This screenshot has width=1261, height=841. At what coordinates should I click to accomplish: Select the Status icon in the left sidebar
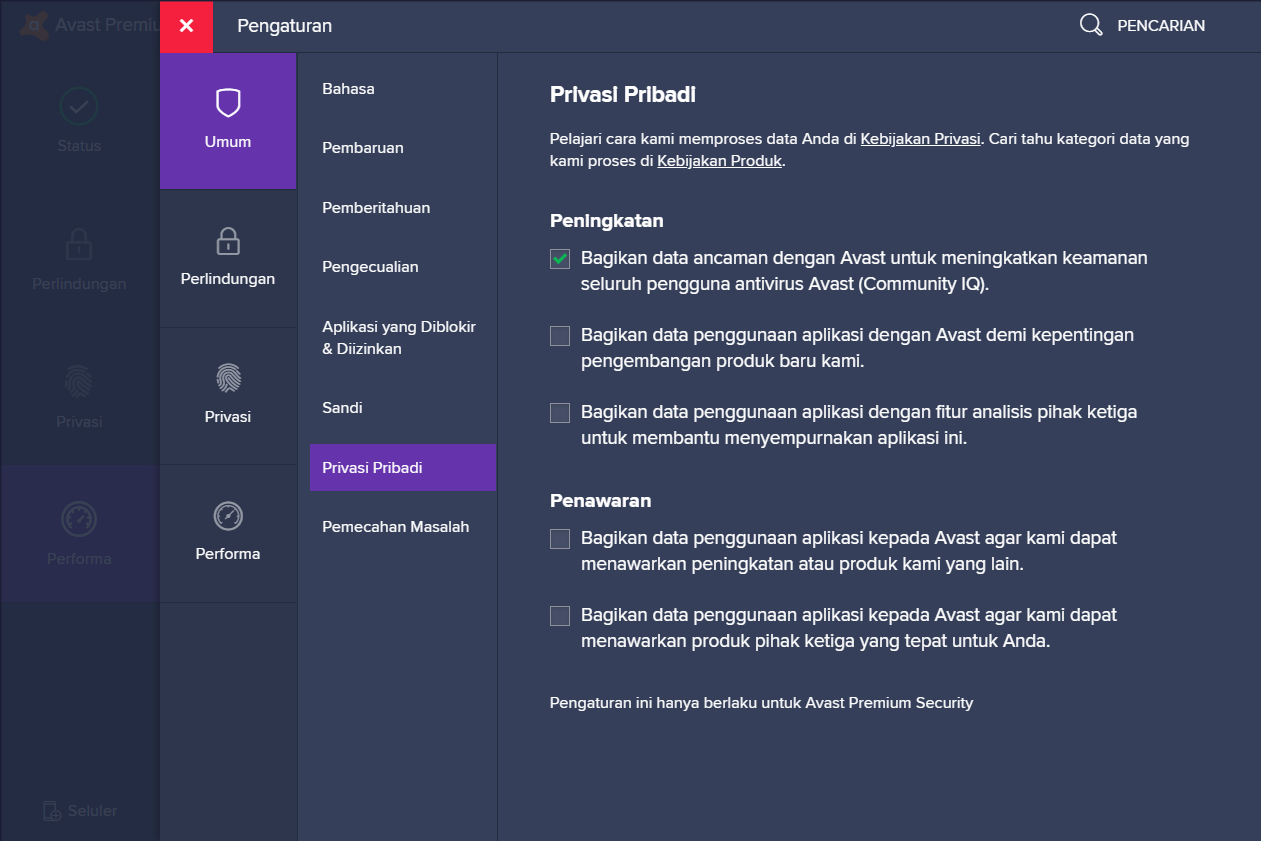pos(78,106)
